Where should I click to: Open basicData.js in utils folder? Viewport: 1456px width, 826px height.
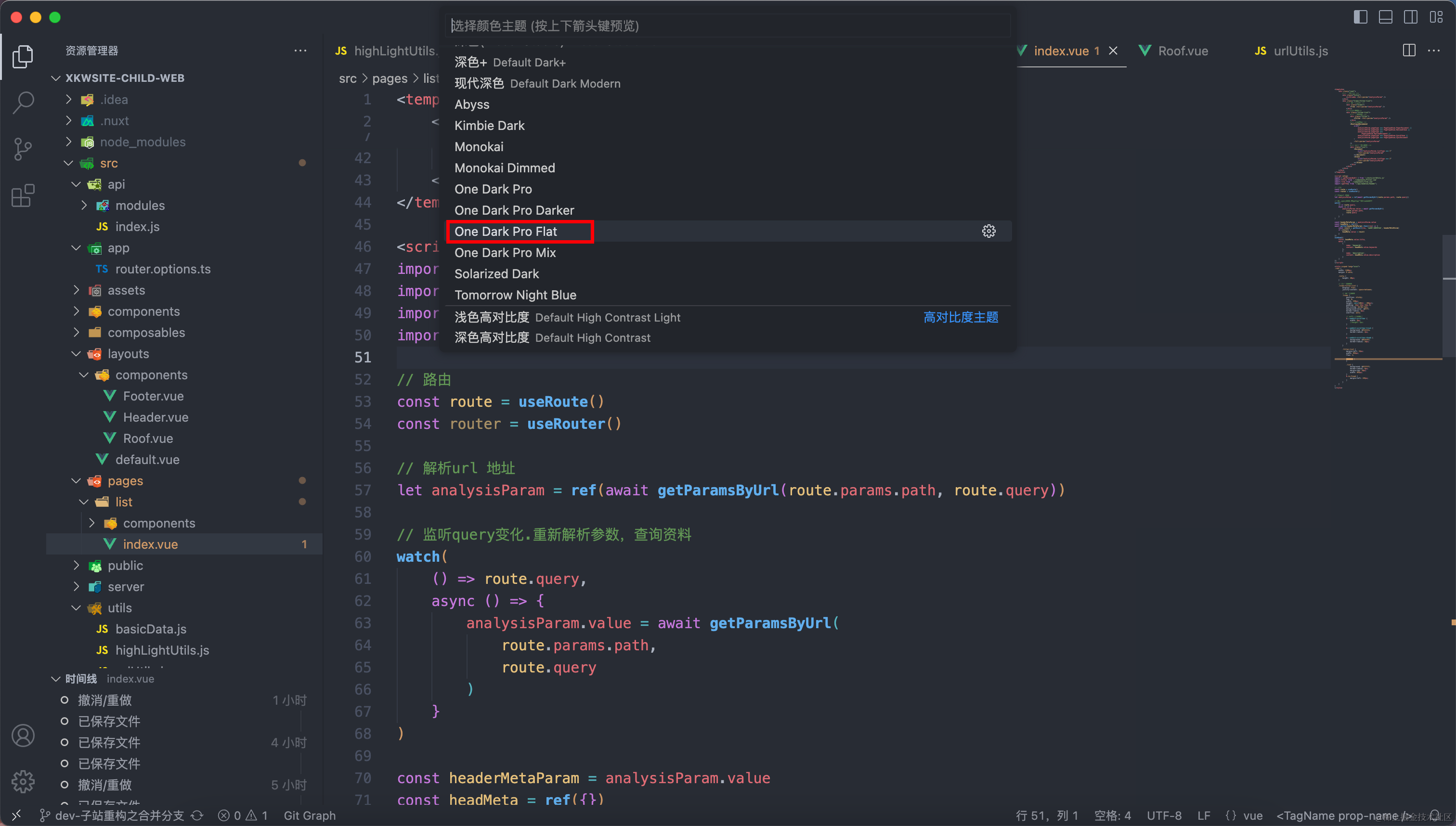coord(150,629)
